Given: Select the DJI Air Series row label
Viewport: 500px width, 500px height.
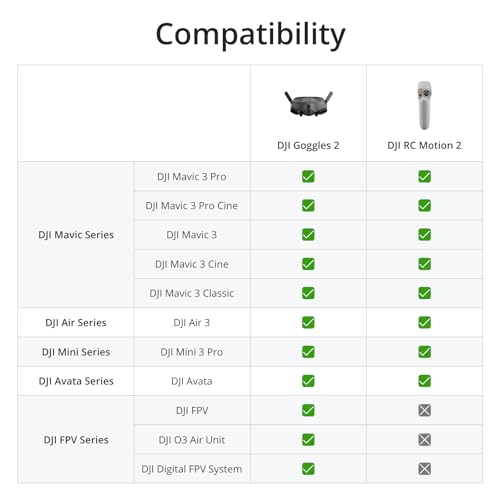Looking at the screenshot, I should pyautogui.click(x=76, y=322).
